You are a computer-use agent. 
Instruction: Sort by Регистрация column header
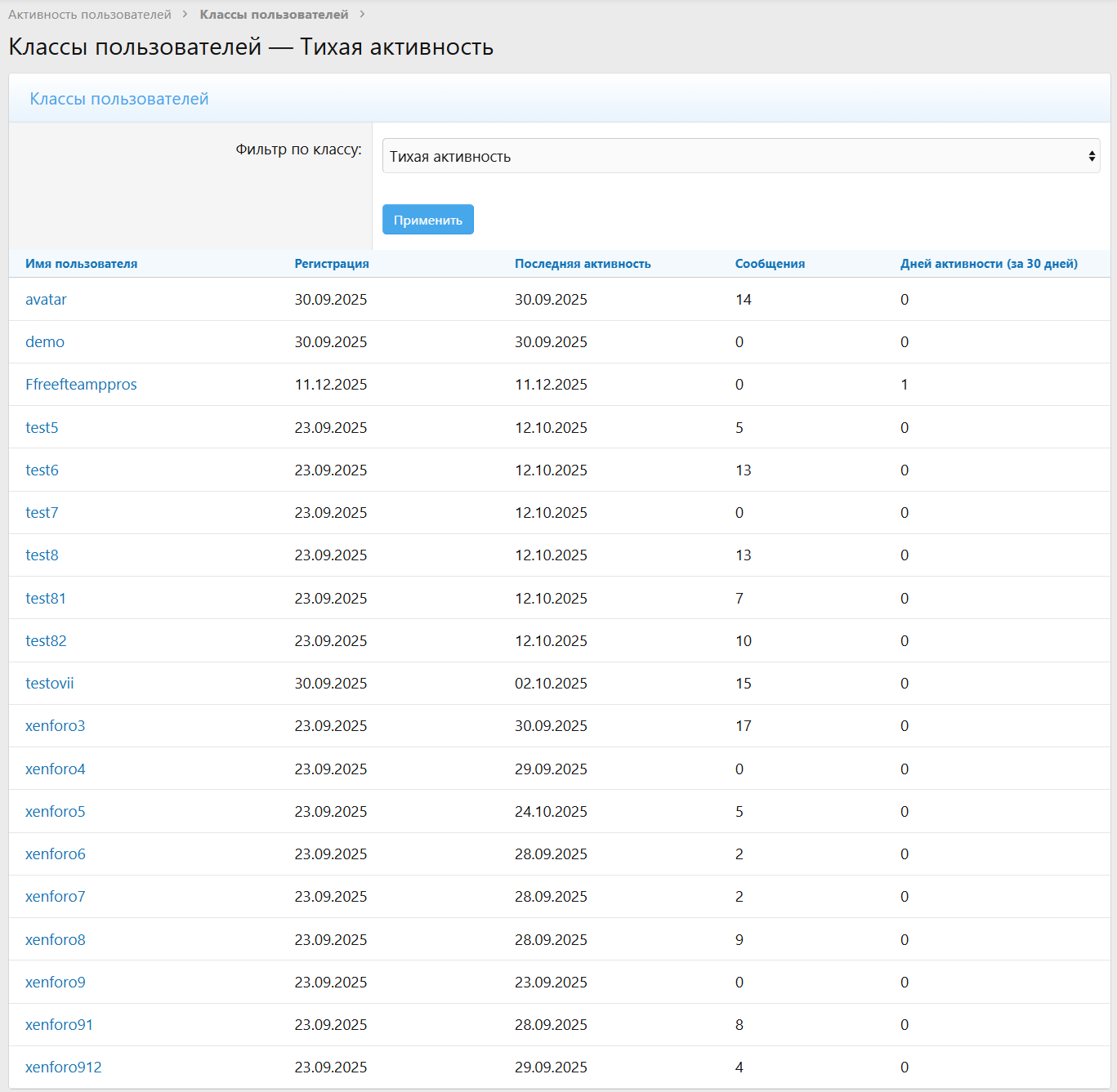click(x=332, y=264)
